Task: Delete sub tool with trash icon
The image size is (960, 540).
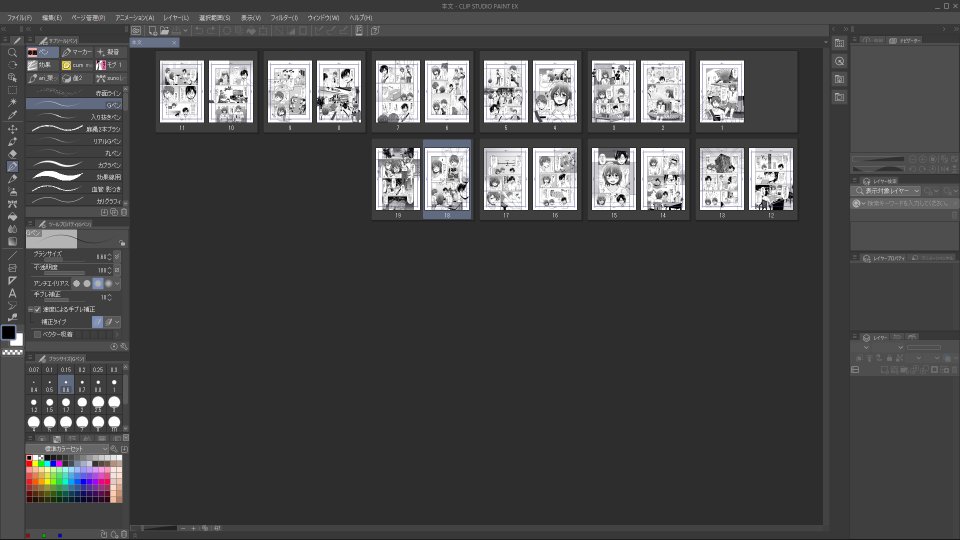Action: 124,212
